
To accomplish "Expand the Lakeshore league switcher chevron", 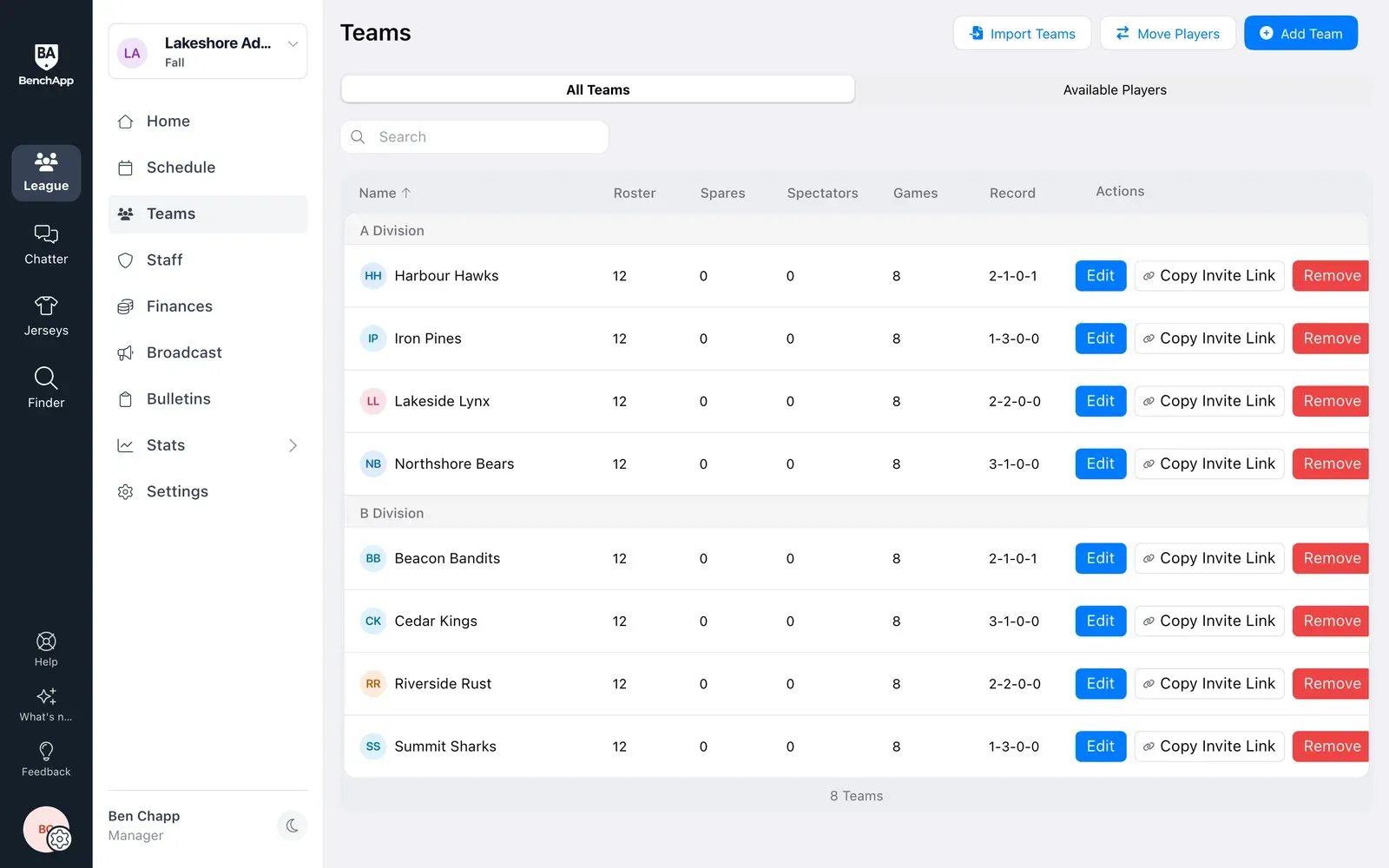I will 293,44.
